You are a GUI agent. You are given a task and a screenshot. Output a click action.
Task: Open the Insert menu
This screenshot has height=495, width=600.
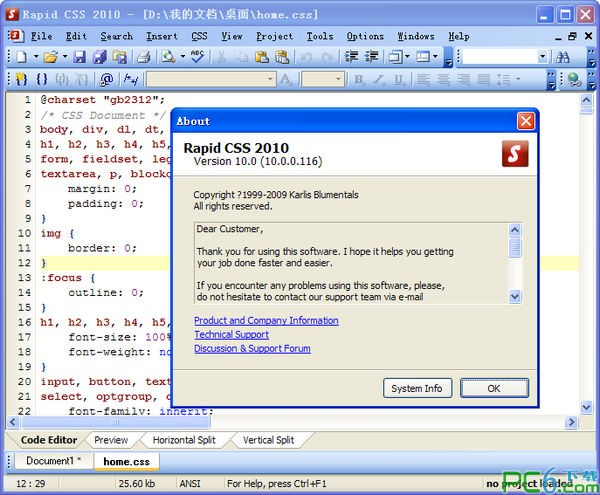[162, 36]
